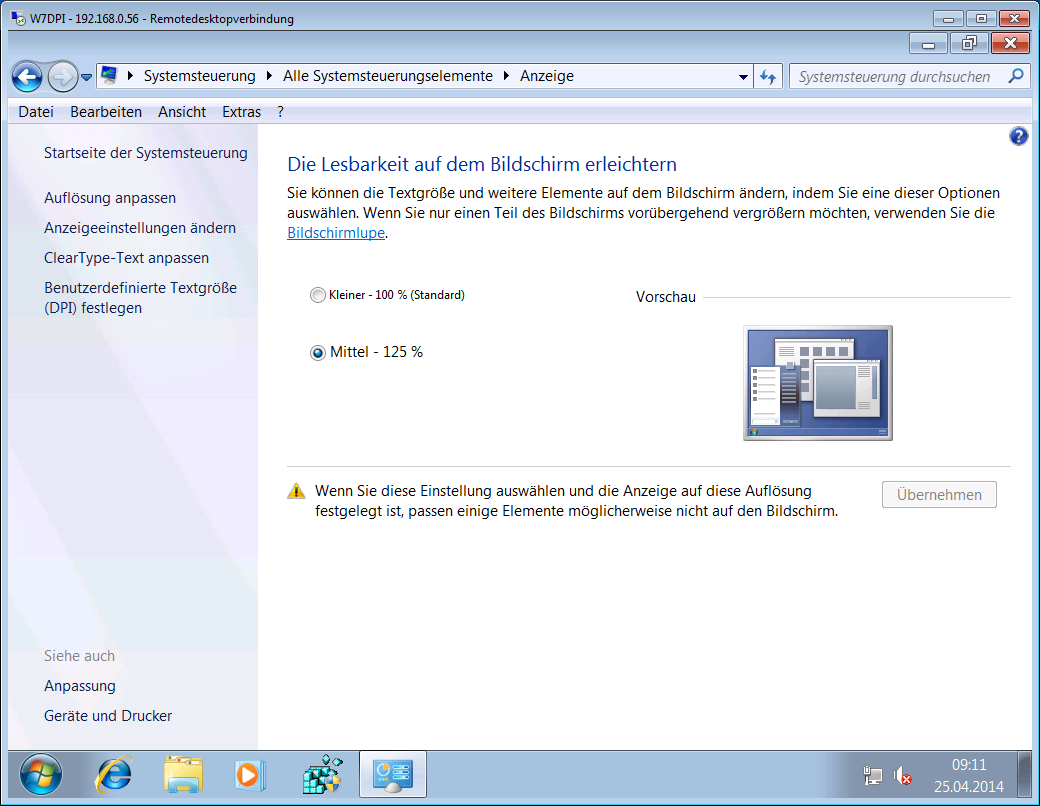Open Windows Explorer folder icon in taskbar

tap(183, 774)
